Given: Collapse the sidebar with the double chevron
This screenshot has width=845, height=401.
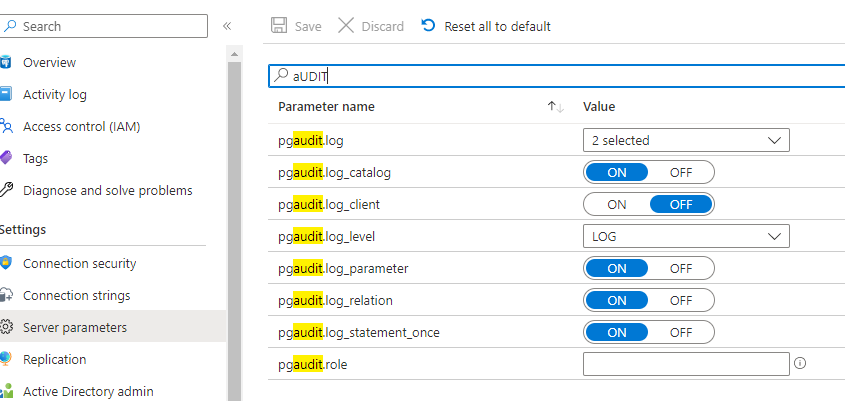Looking at the screenshot, I should [x=227, y=26].
